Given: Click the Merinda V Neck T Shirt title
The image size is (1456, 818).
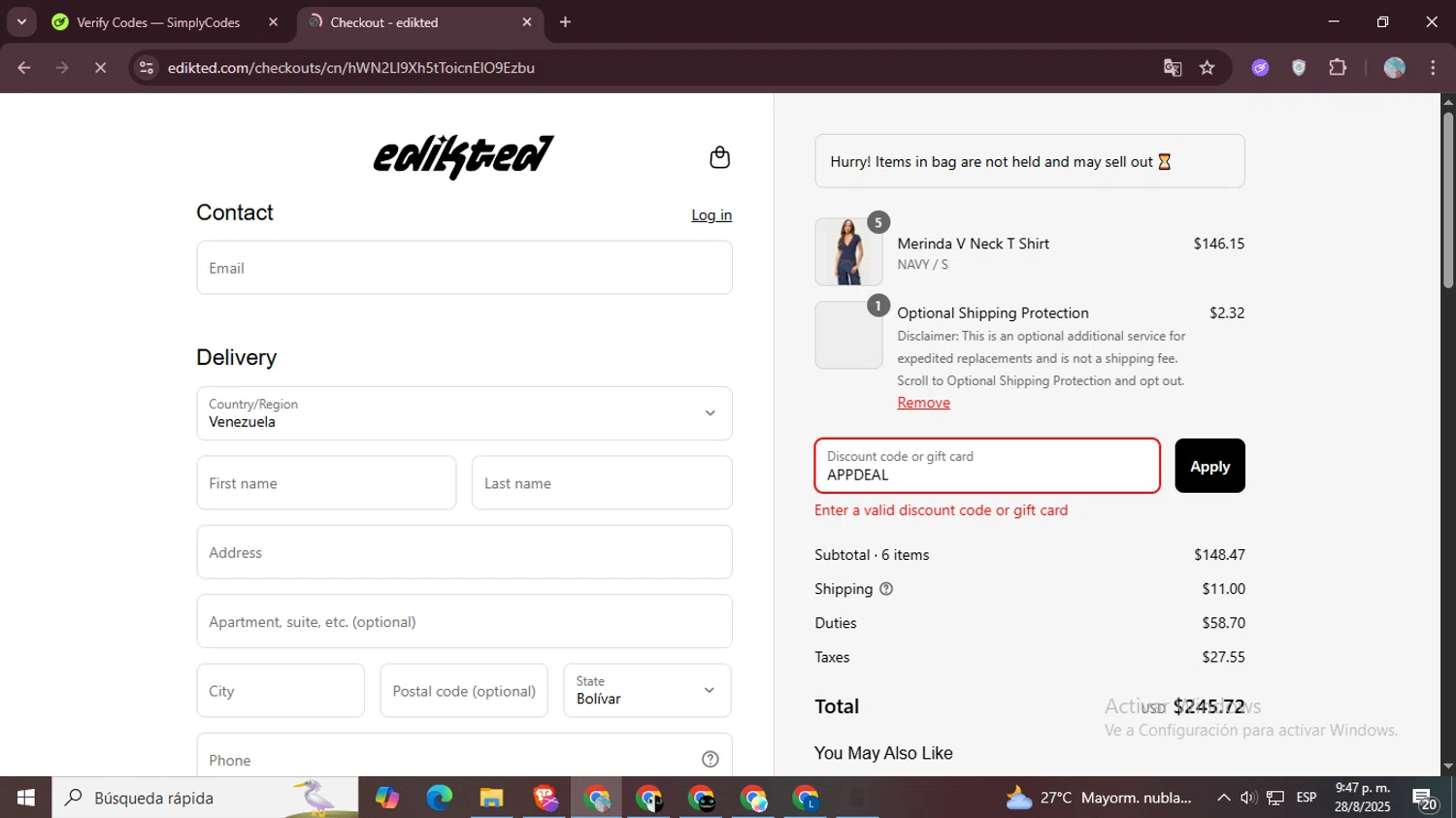Looking at the screenshot, I should click(x=973, y=244).
